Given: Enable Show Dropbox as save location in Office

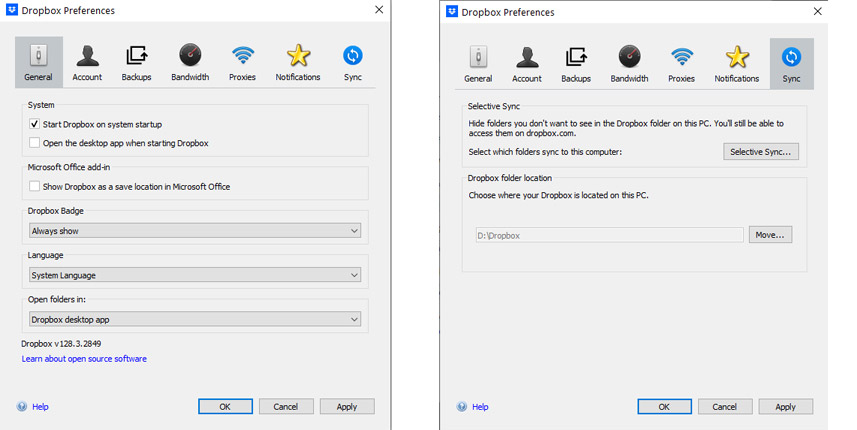Looking at the screenshot, I should (34, 186).
